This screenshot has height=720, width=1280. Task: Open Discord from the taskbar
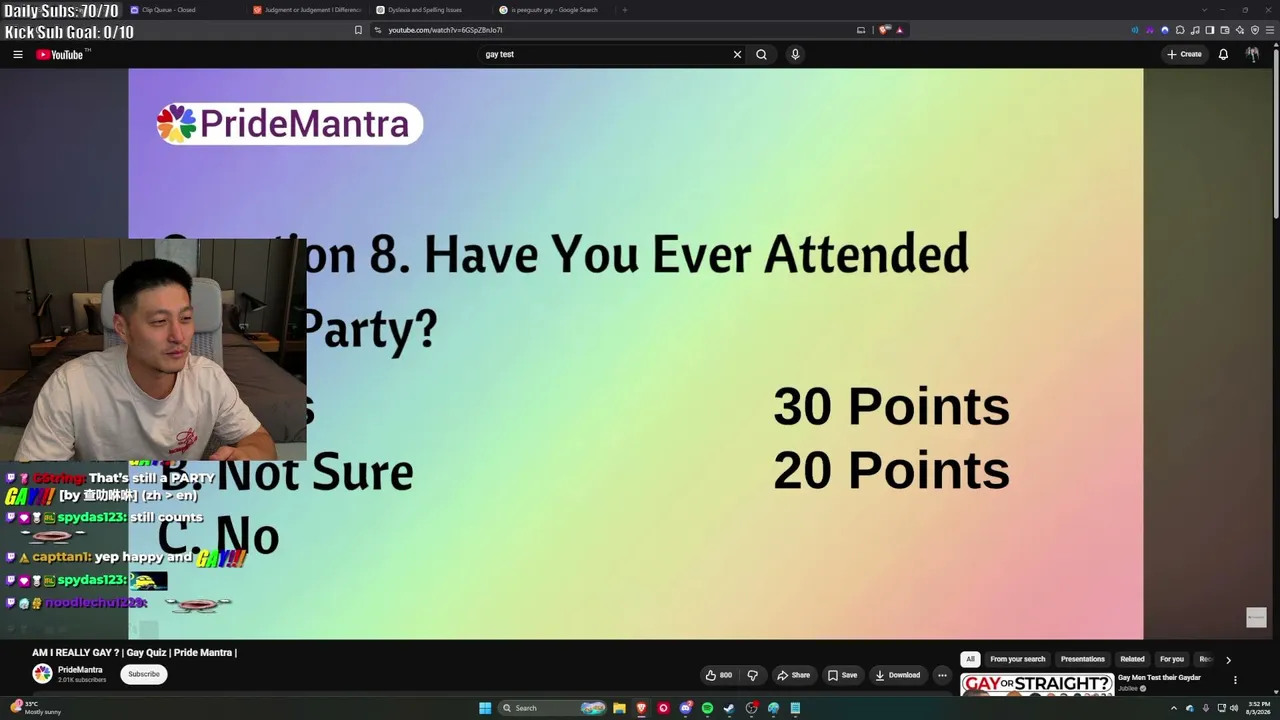[x=685, y=708]
